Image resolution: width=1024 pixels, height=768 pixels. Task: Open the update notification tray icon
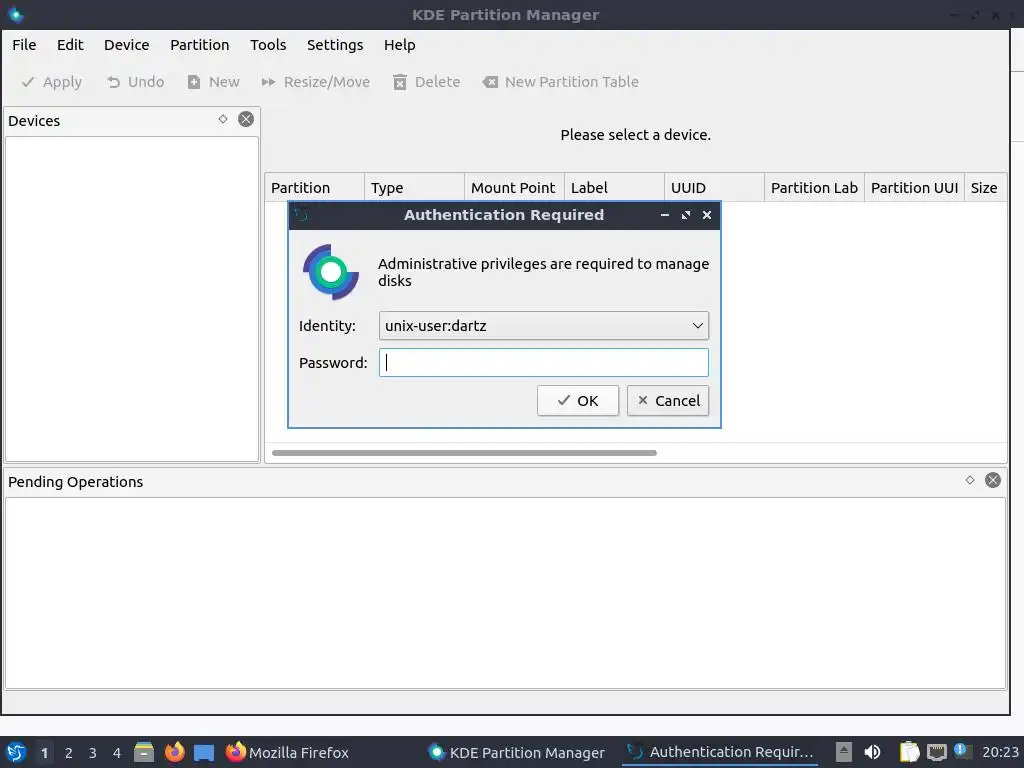pyautogui.click(x=962, y=751)
